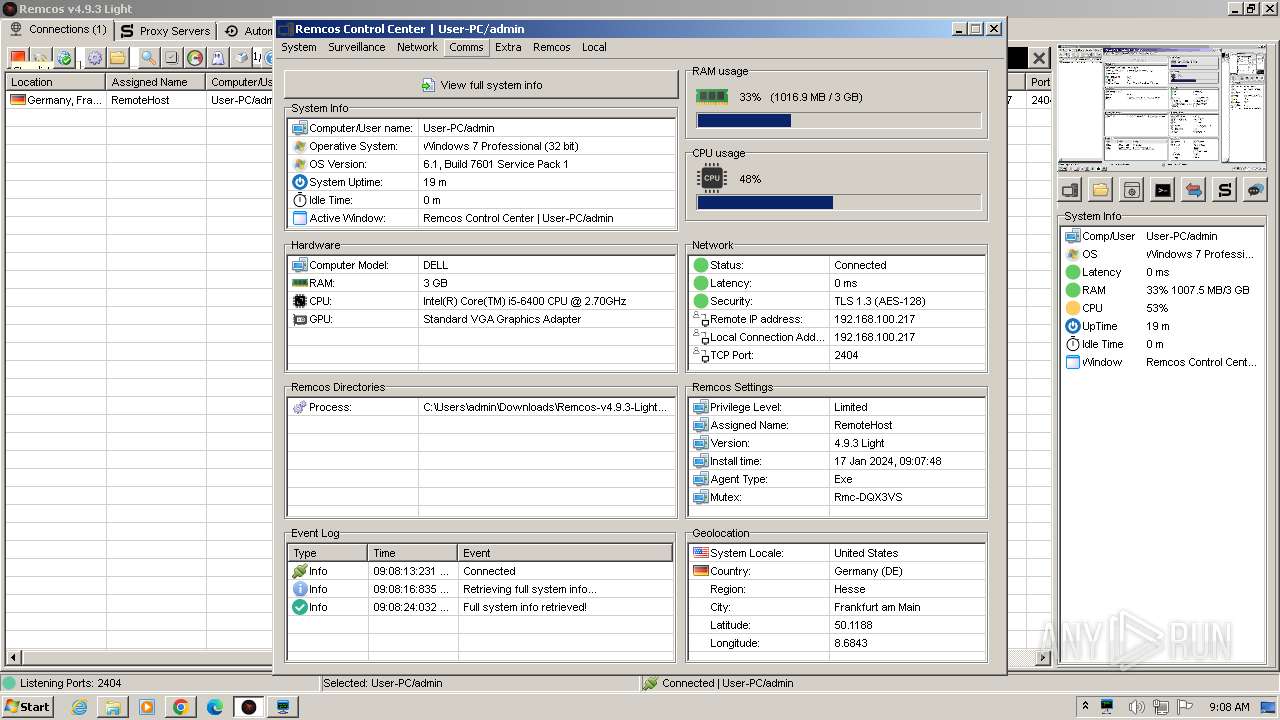Click the computer system icon under thumbnail
This screenshot has height=720, width=1280.
coord(1070,190)
